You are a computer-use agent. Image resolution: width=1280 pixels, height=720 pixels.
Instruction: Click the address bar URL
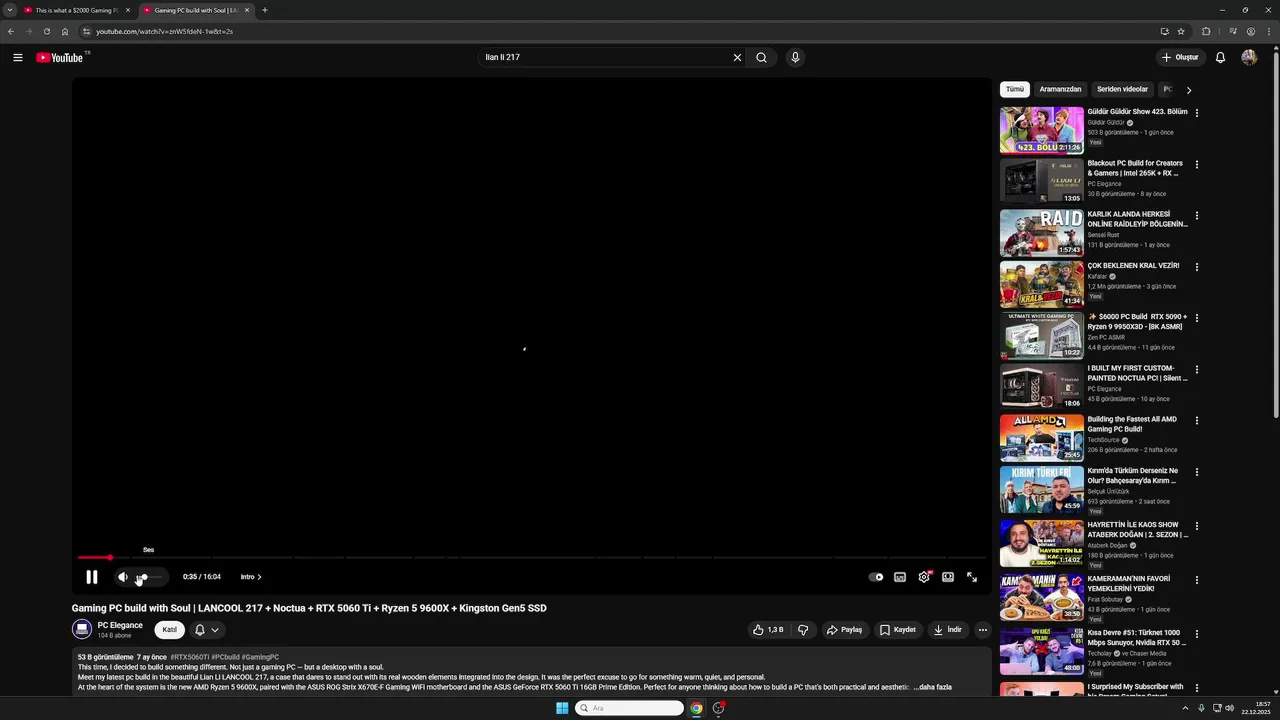pos(165,31)
